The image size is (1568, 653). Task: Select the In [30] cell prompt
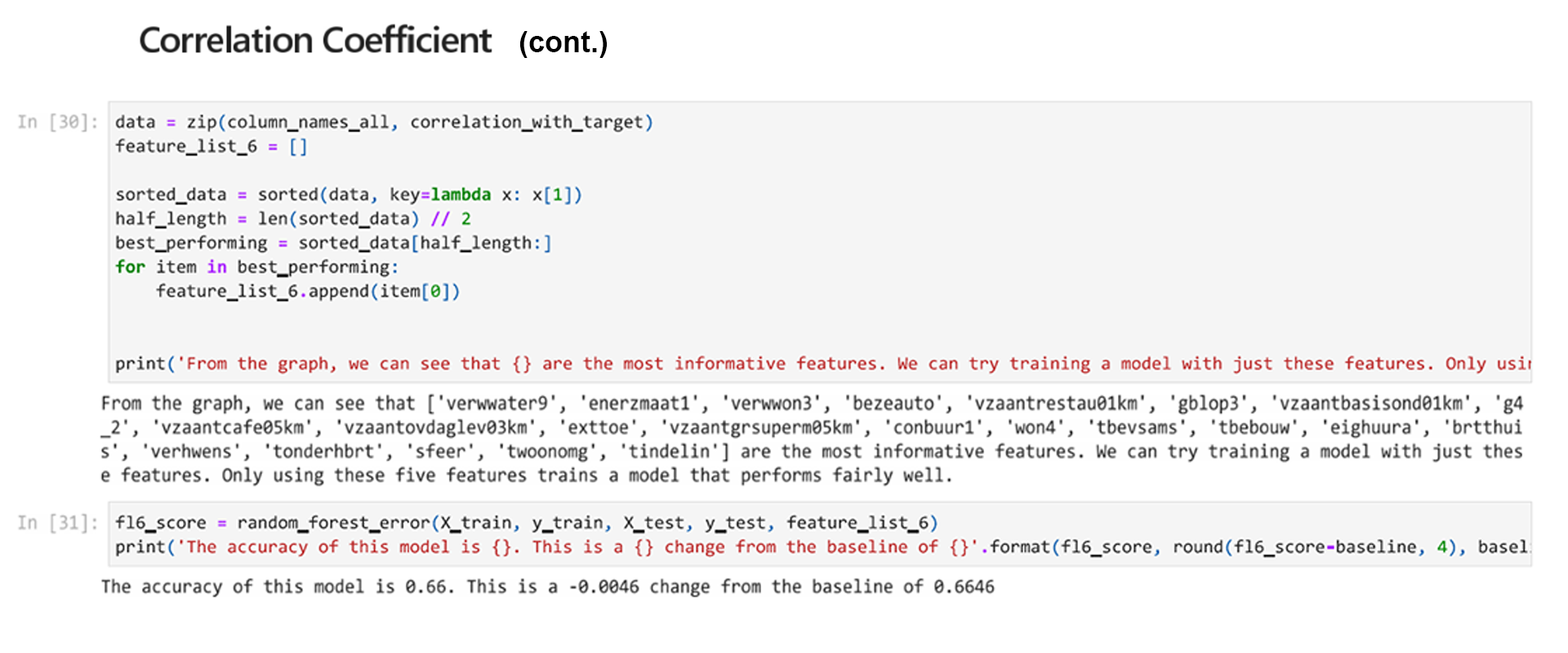pyautogui.click(x=57, y=122)
